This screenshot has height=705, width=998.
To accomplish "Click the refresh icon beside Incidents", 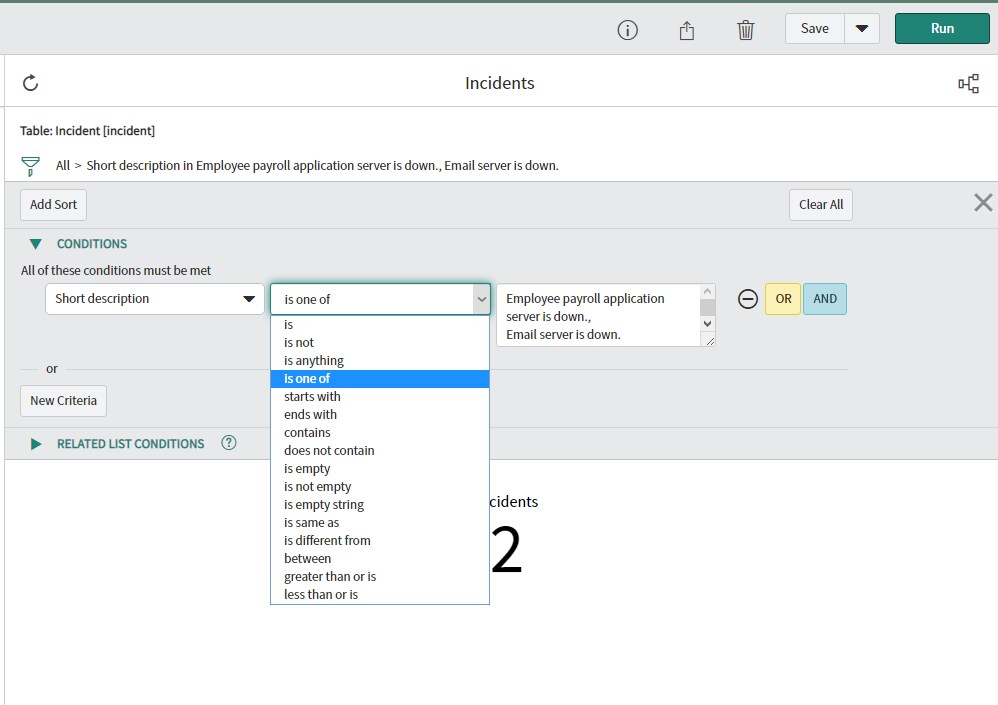I will click(x=31, y=83).
